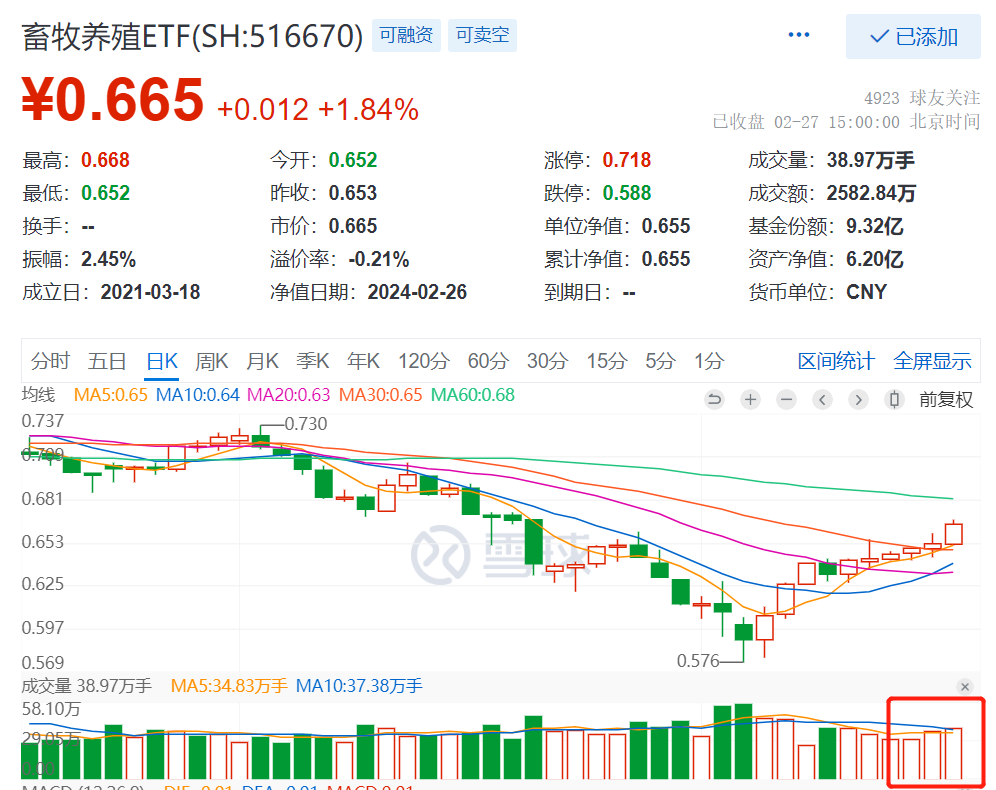
Task: Pan chart right using right chevron icon
Action: coord(858,399)
